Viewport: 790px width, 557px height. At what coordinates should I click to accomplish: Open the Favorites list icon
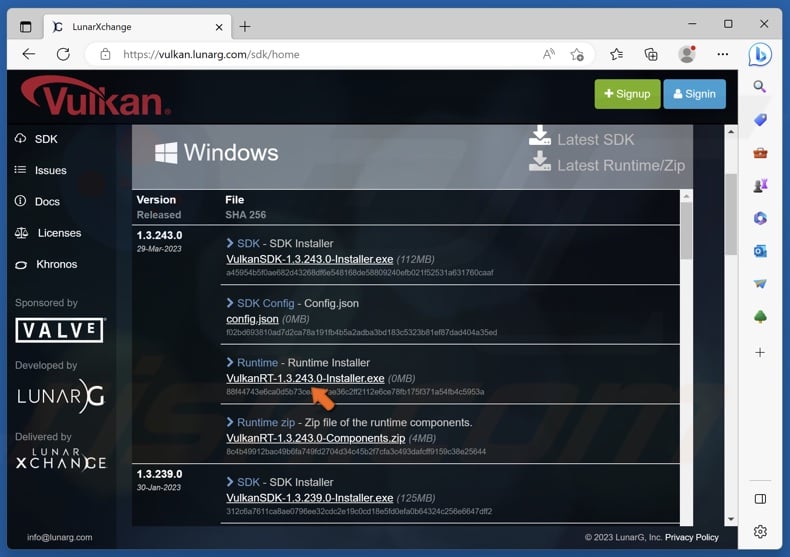click(x=616, y=54)
